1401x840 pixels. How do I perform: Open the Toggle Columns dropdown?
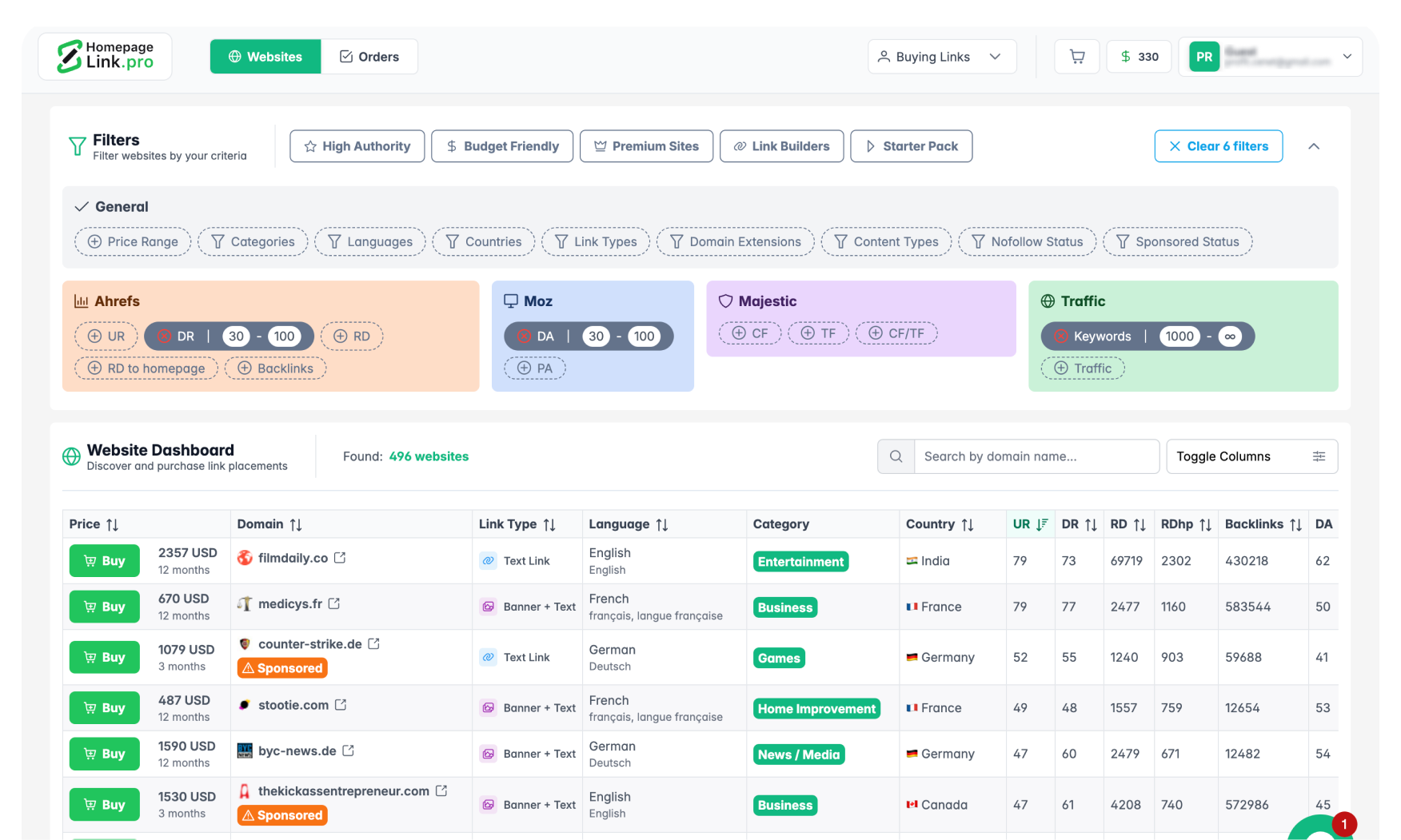[1251, 456]
